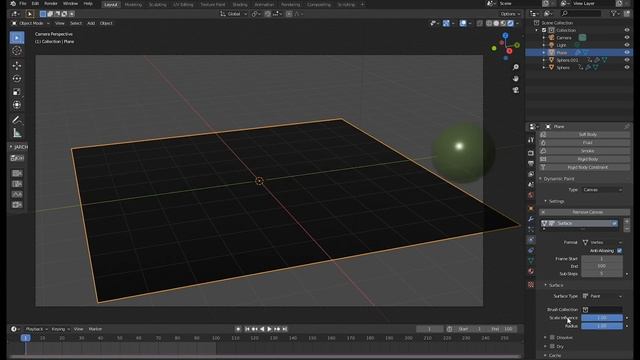Open the Modifiers wrench tab icon

[x=531, y=219]
